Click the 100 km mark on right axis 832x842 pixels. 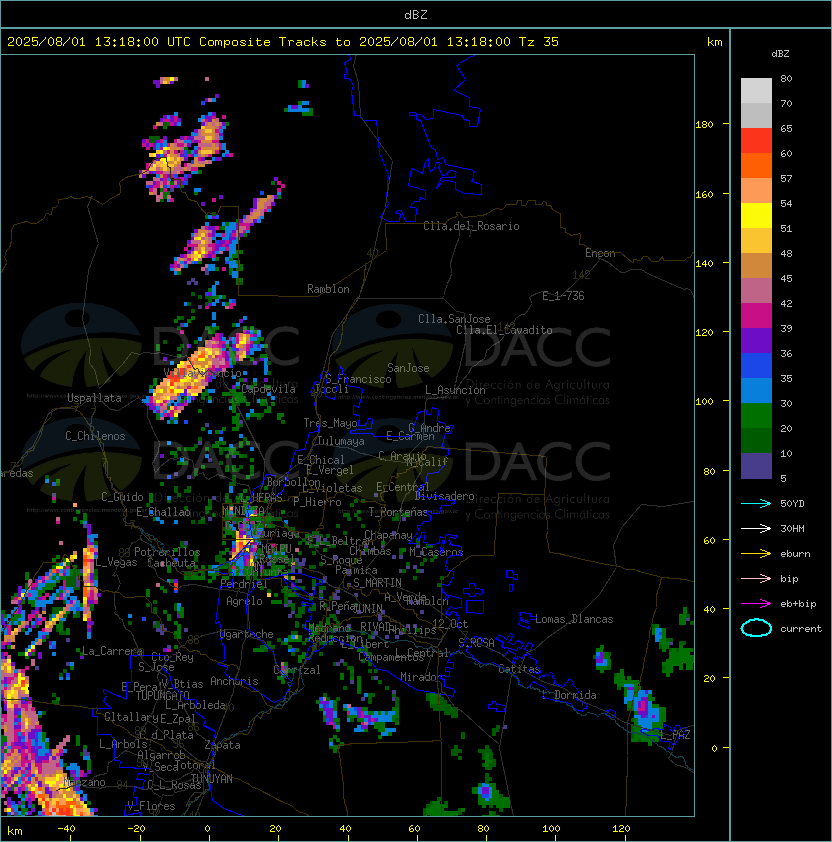pos(704,402)
